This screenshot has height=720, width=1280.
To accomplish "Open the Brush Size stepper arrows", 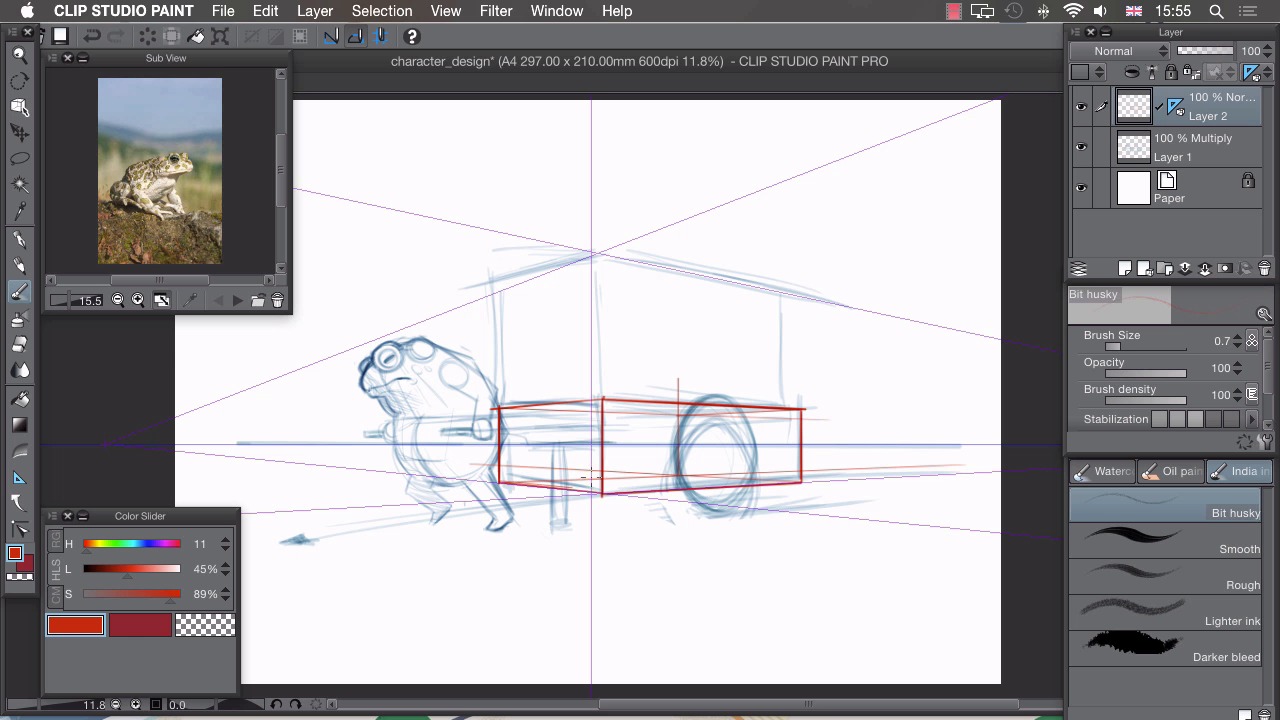I will (1237, 341).
